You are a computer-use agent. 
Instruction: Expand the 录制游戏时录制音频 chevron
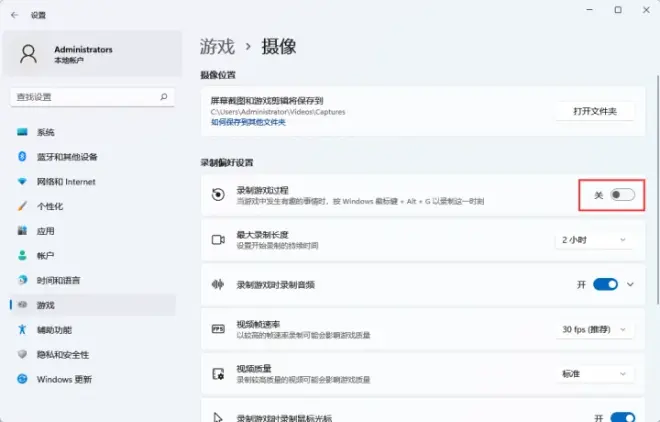[x=631, y=284]
